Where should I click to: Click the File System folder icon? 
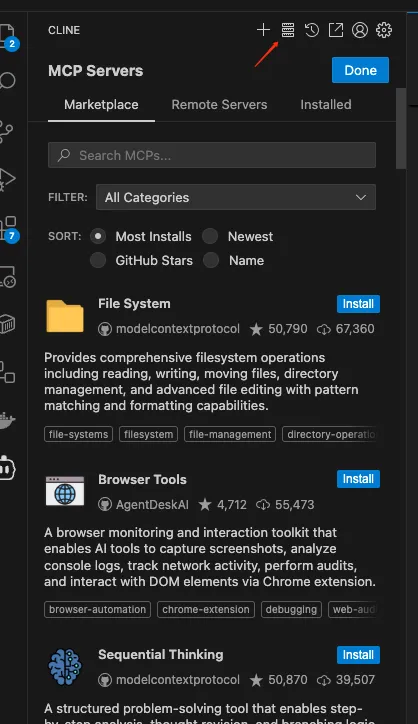tap(65, 316)
